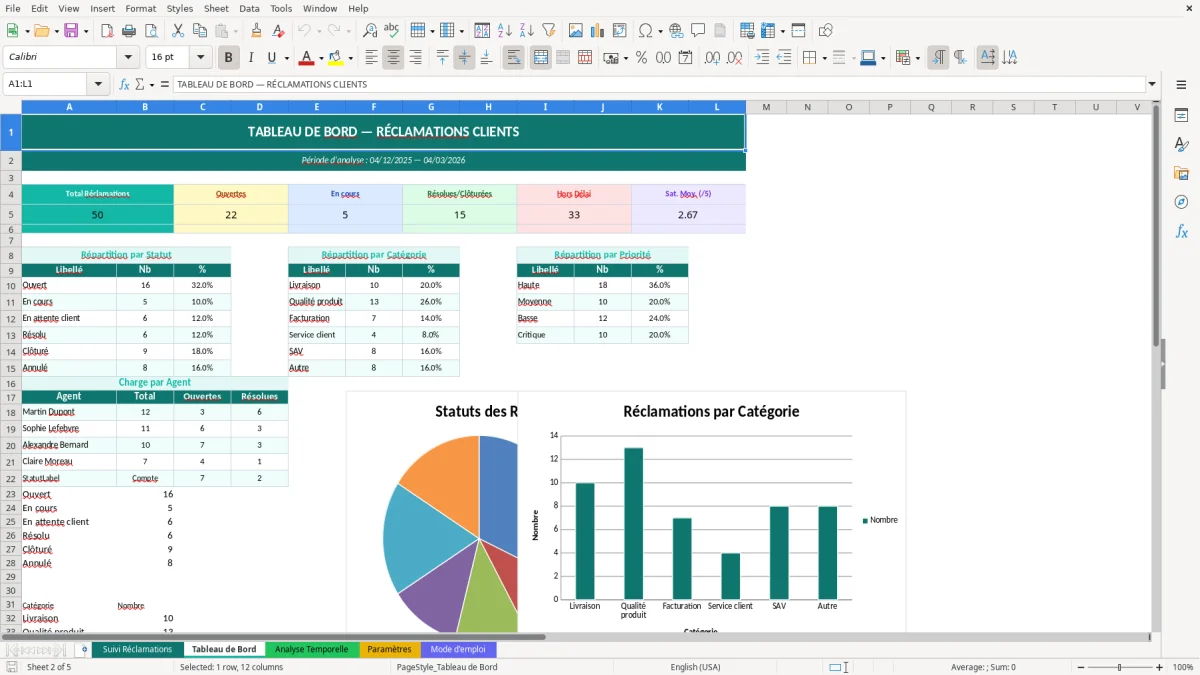Image resolution: width=1200 pixels, height=675 pixels.
Task: Insert a comment
Action: click(698, 31)
